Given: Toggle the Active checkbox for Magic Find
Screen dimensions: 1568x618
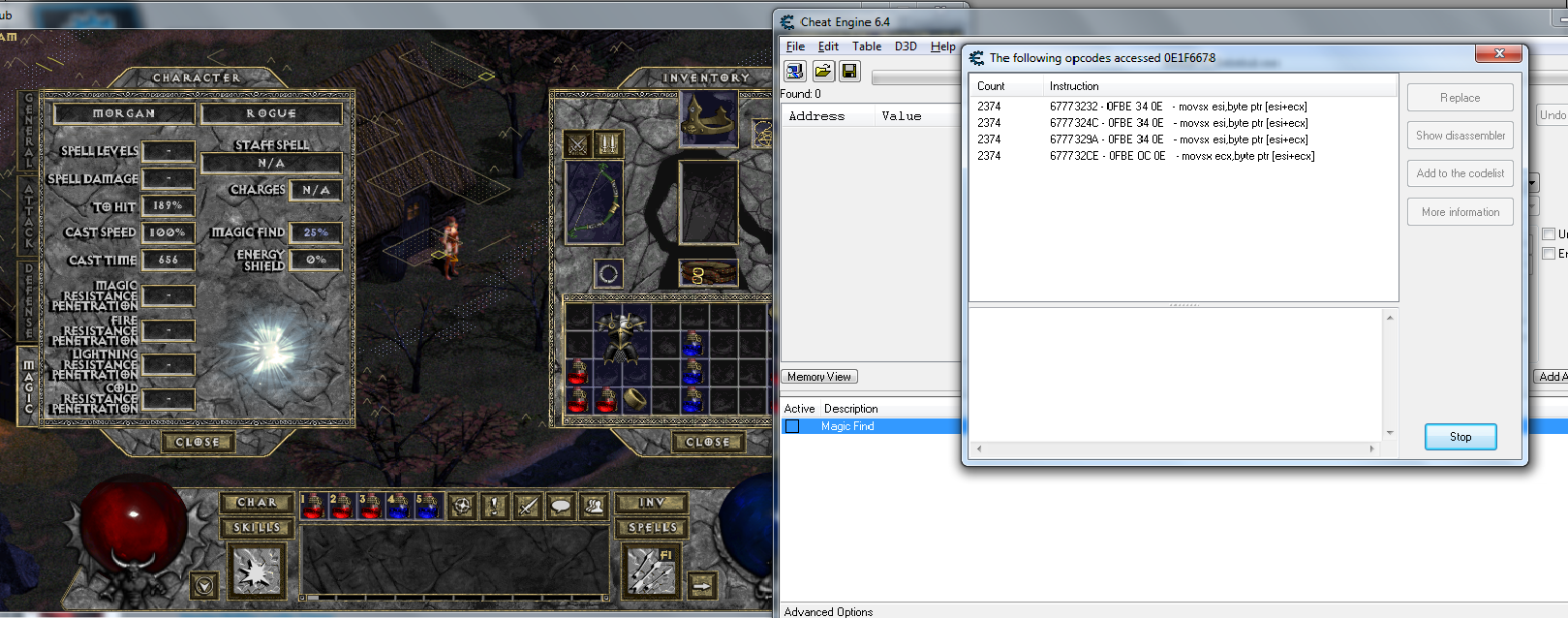Looking at the screenshot, I should click(x=792, y=426).
